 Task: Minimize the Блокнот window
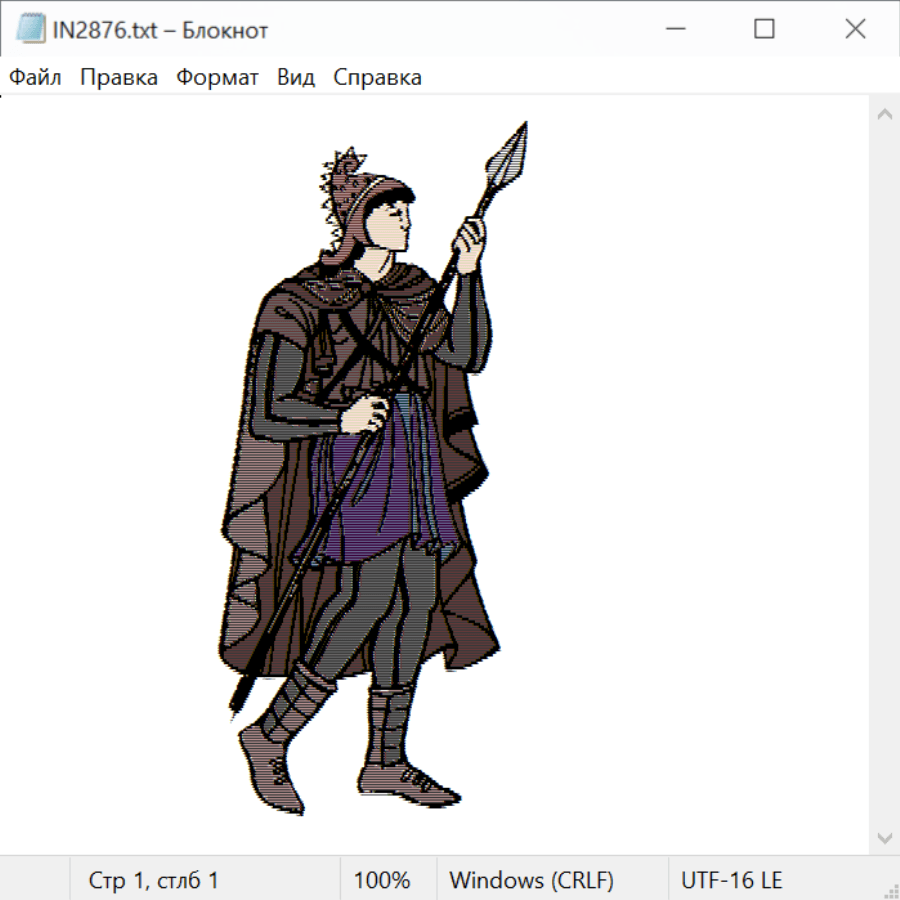(x=672, y=30)
